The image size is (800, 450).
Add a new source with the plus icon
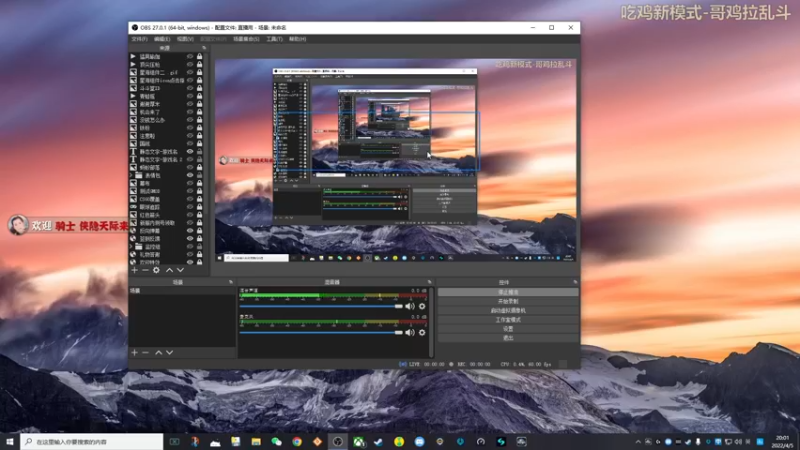[134, 270]
